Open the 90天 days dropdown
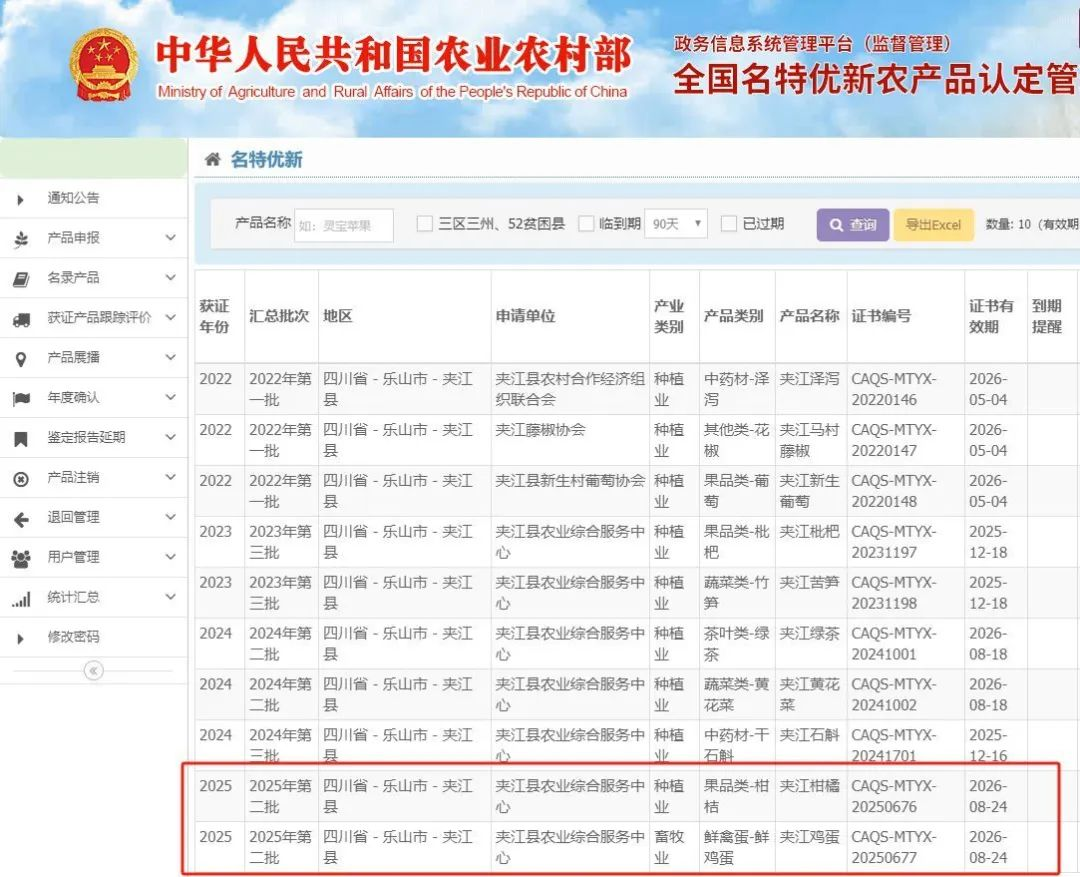This screenshot has height=877, width=1080. coord(676,224)
